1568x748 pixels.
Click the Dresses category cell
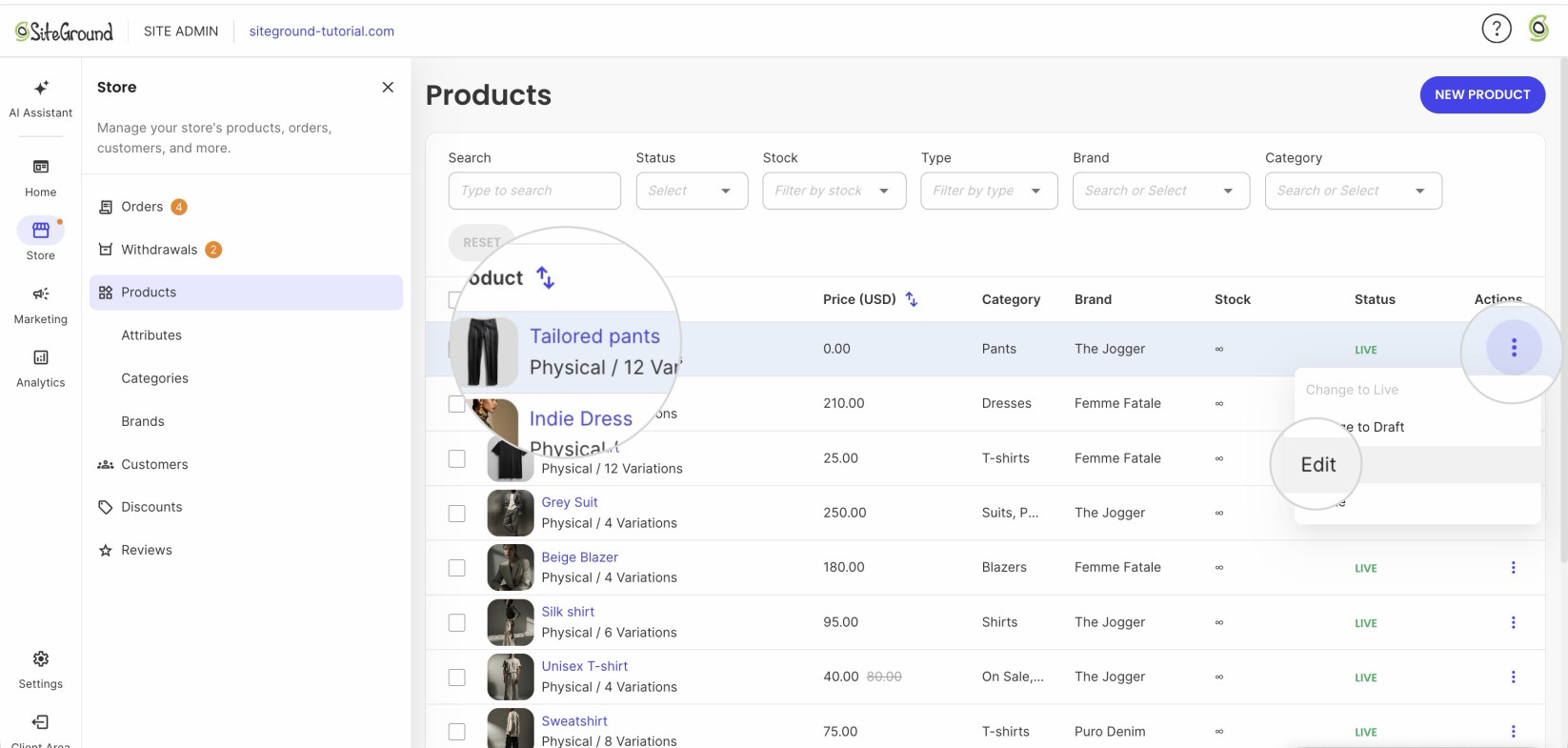tap(1007, 403)
